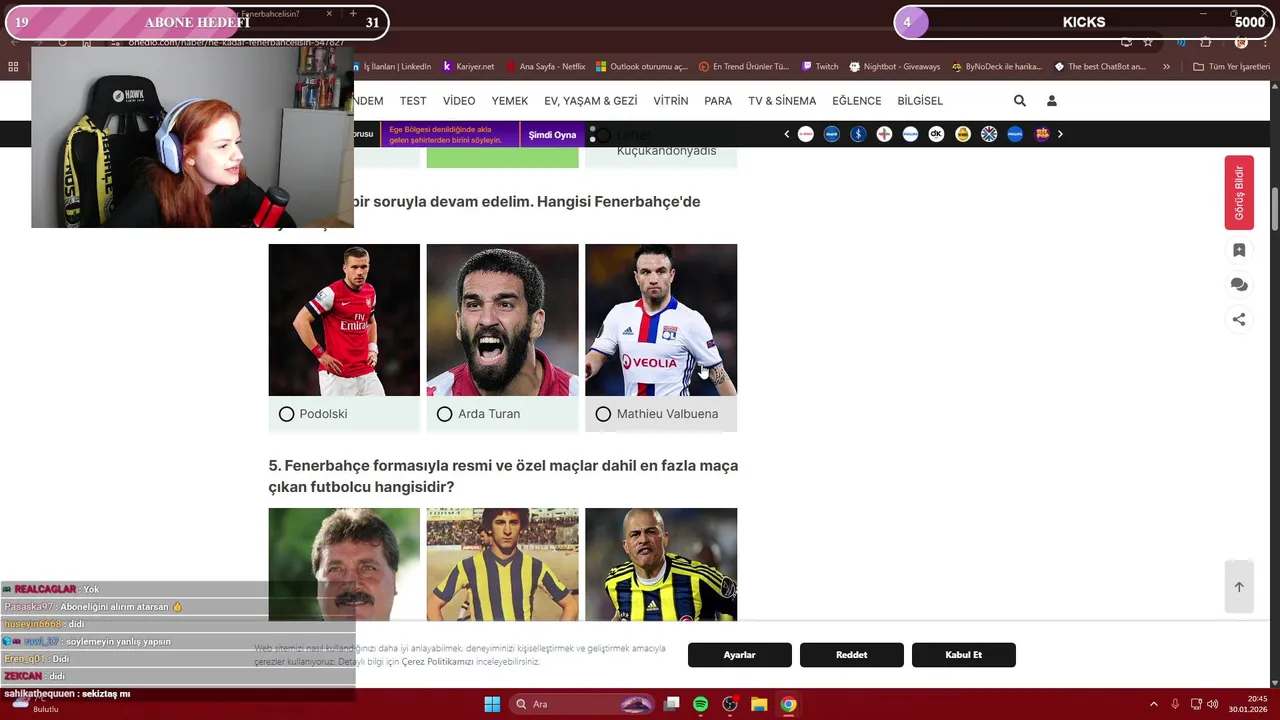Open the user account profile icon
This screenshot has height=720, width=1280.
tap(1051, 101)
